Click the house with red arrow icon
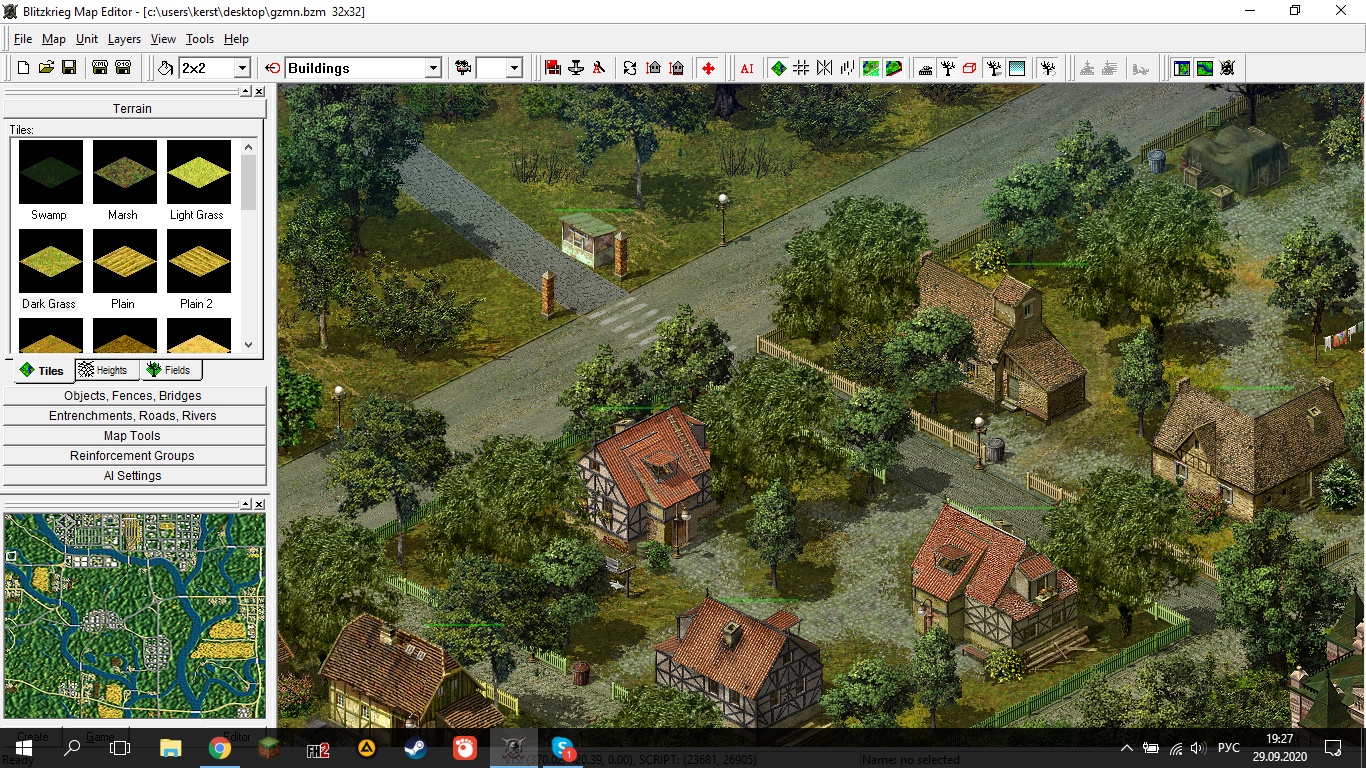This screenshot has width=1366, height=768. (x=653, y=68)
